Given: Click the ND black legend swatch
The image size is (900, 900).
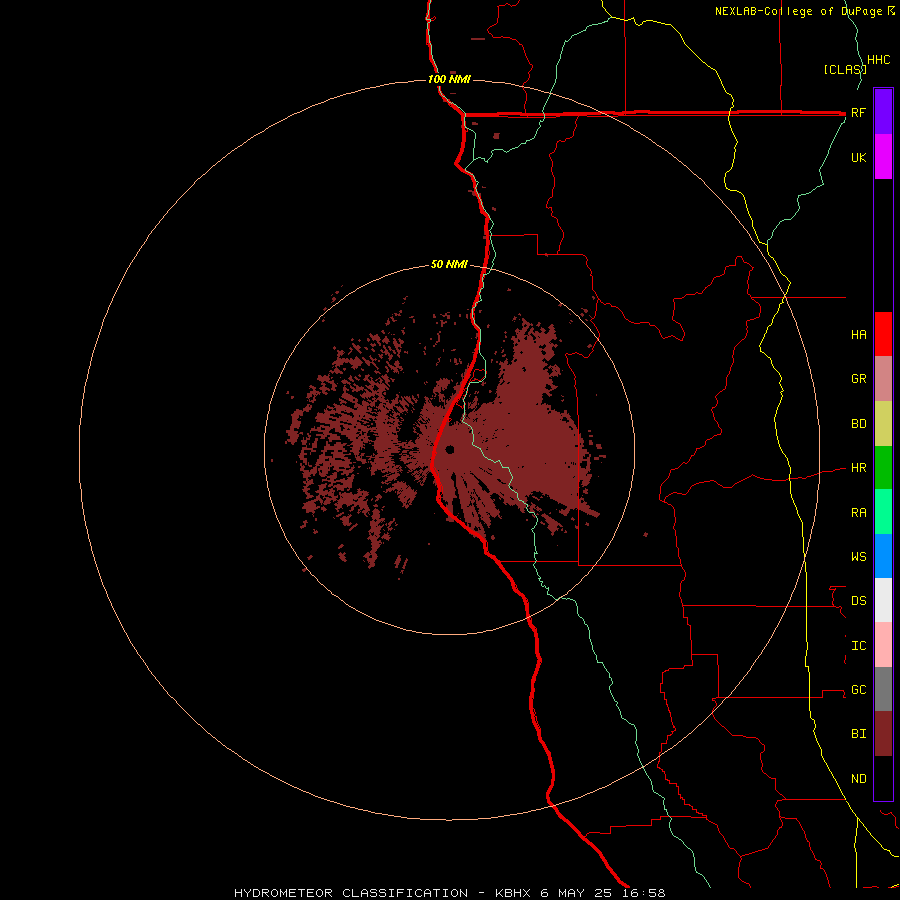Looking at the screenshot, I should [883, 778].
